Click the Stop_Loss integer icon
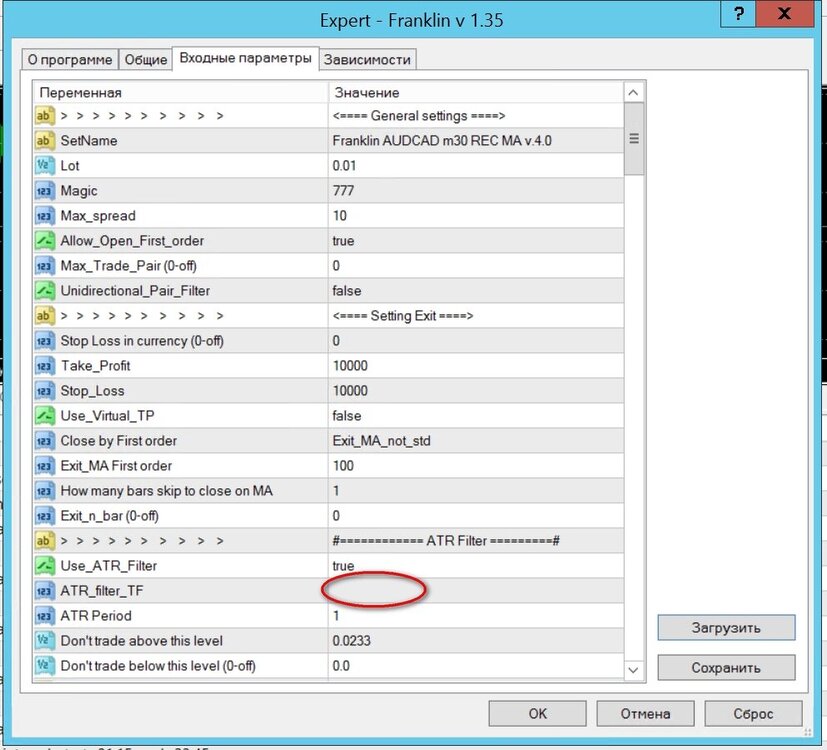 pos(44,391)
